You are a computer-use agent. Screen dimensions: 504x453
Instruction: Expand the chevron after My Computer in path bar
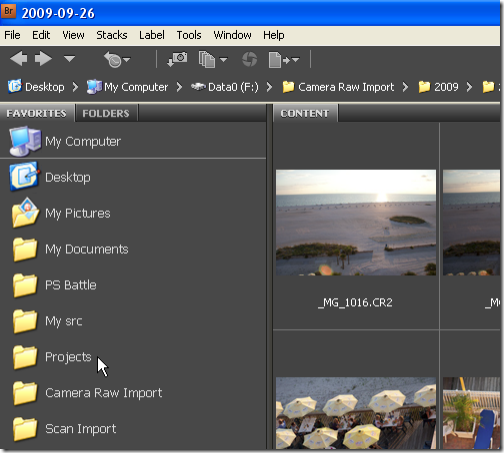click(179, 87)
